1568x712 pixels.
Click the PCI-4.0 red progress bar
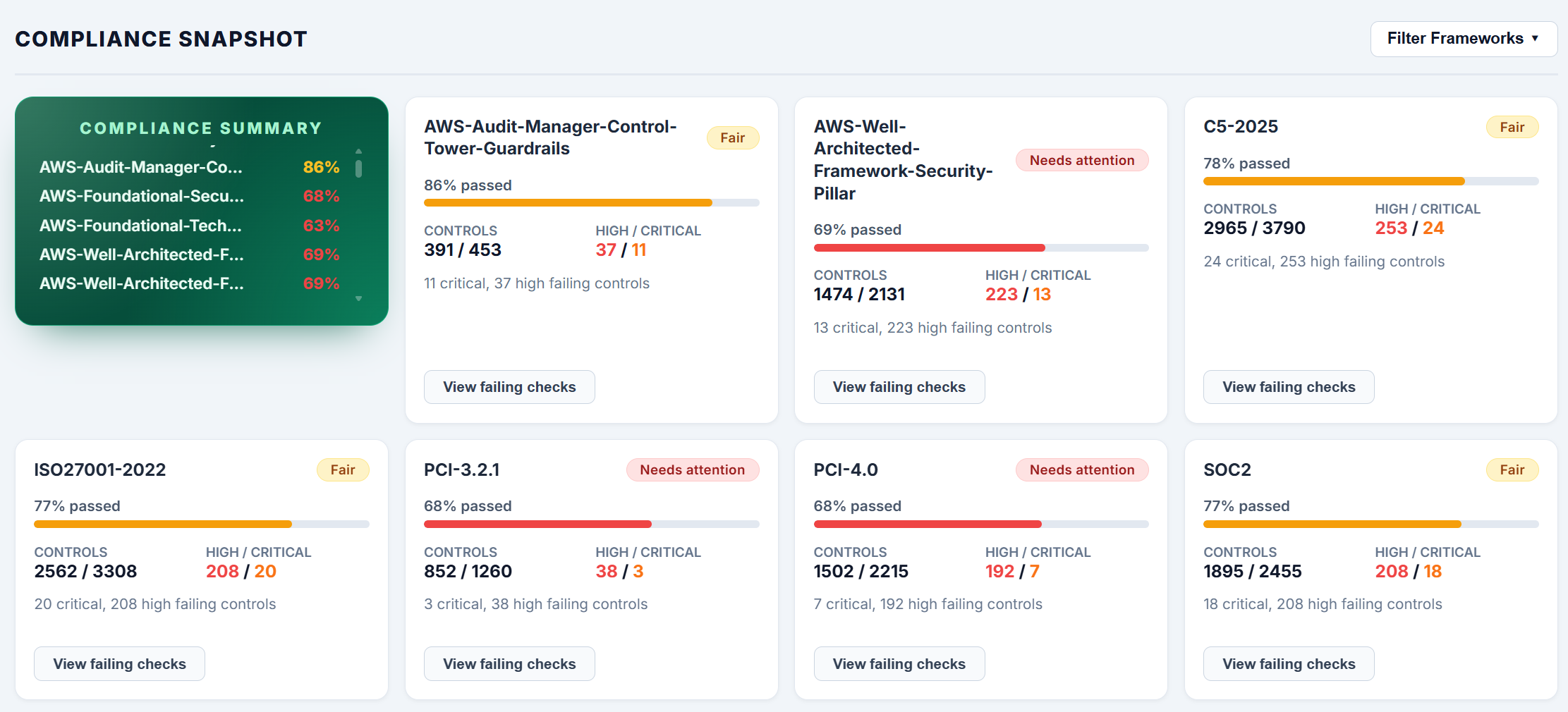pos(980,524)
